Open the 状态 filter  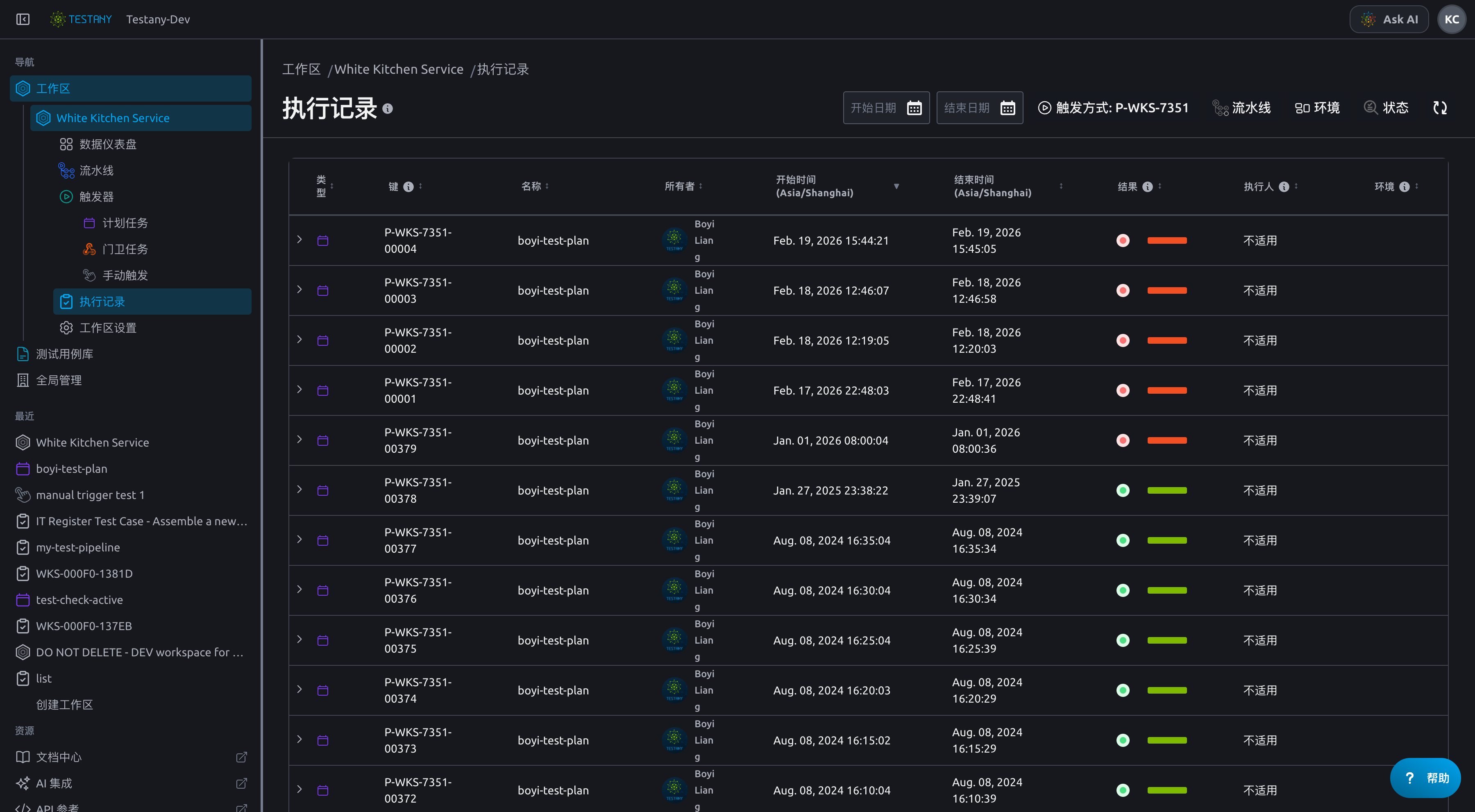[x=1386, y=108]
